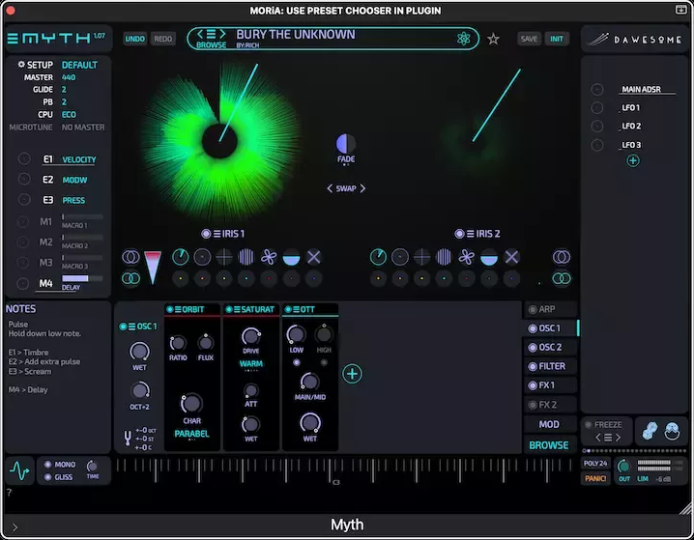
Task: Toggle the MONO switch
Action: point(47,464)
